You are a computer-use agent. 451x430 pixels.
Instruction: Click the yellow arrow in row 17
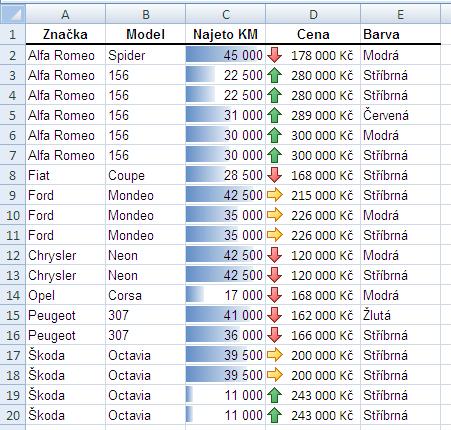coord(275,355)
